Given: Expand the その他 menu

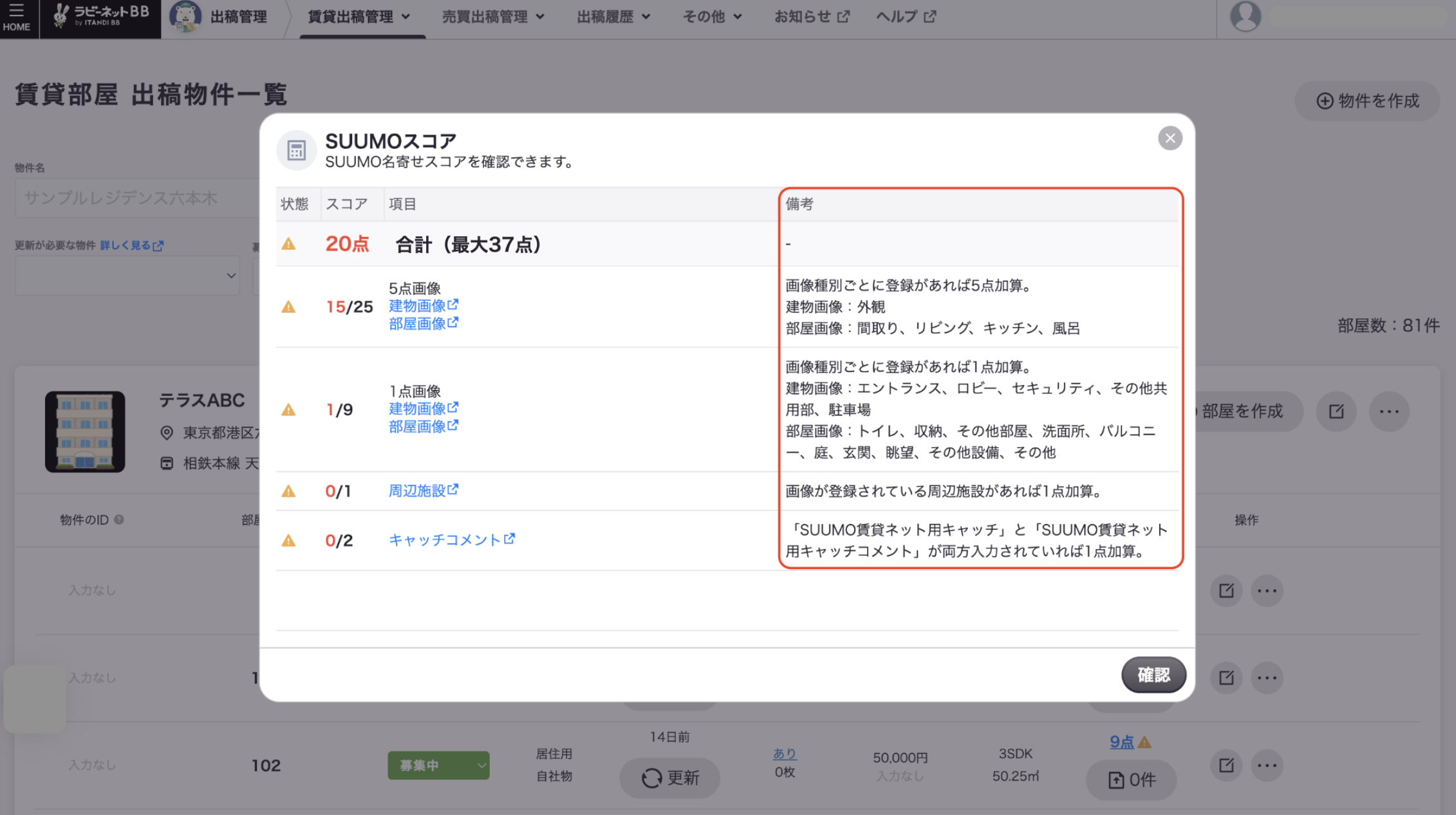Looking at the screenshot, I should 713,17.
